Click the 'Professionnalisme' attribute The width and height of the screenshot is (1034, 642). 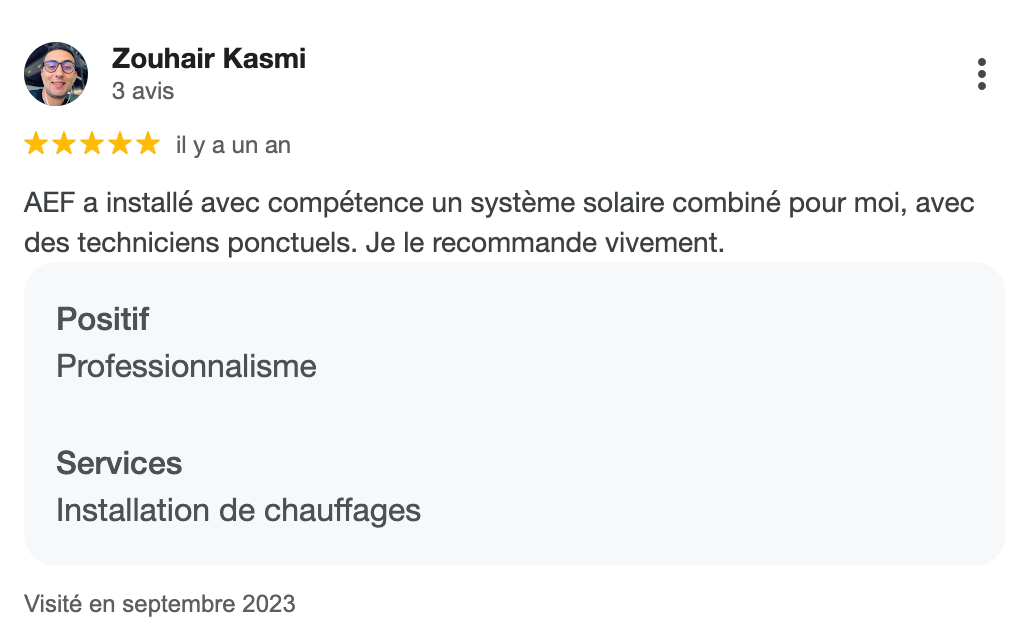pyautogui.click(x=186, y=366)
